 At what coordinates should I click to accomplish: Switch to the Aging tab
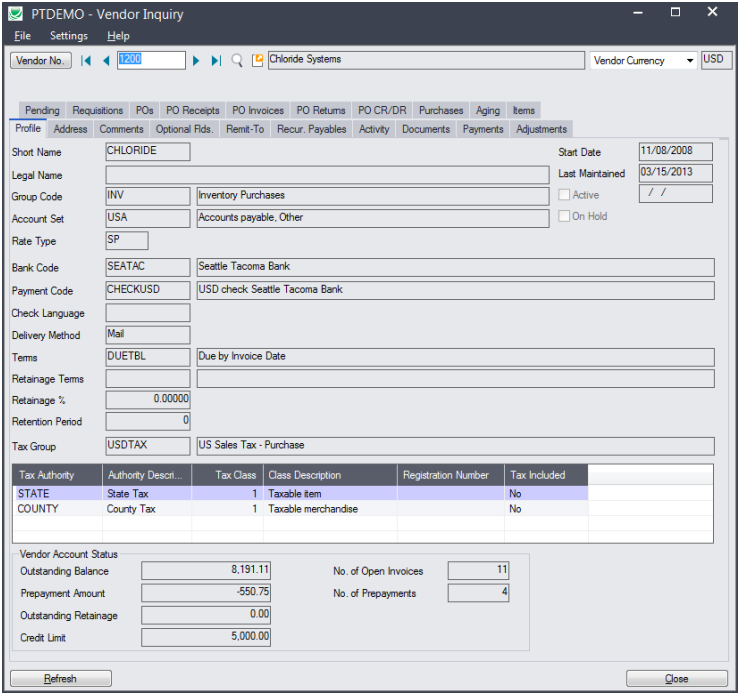coord(488,110)
